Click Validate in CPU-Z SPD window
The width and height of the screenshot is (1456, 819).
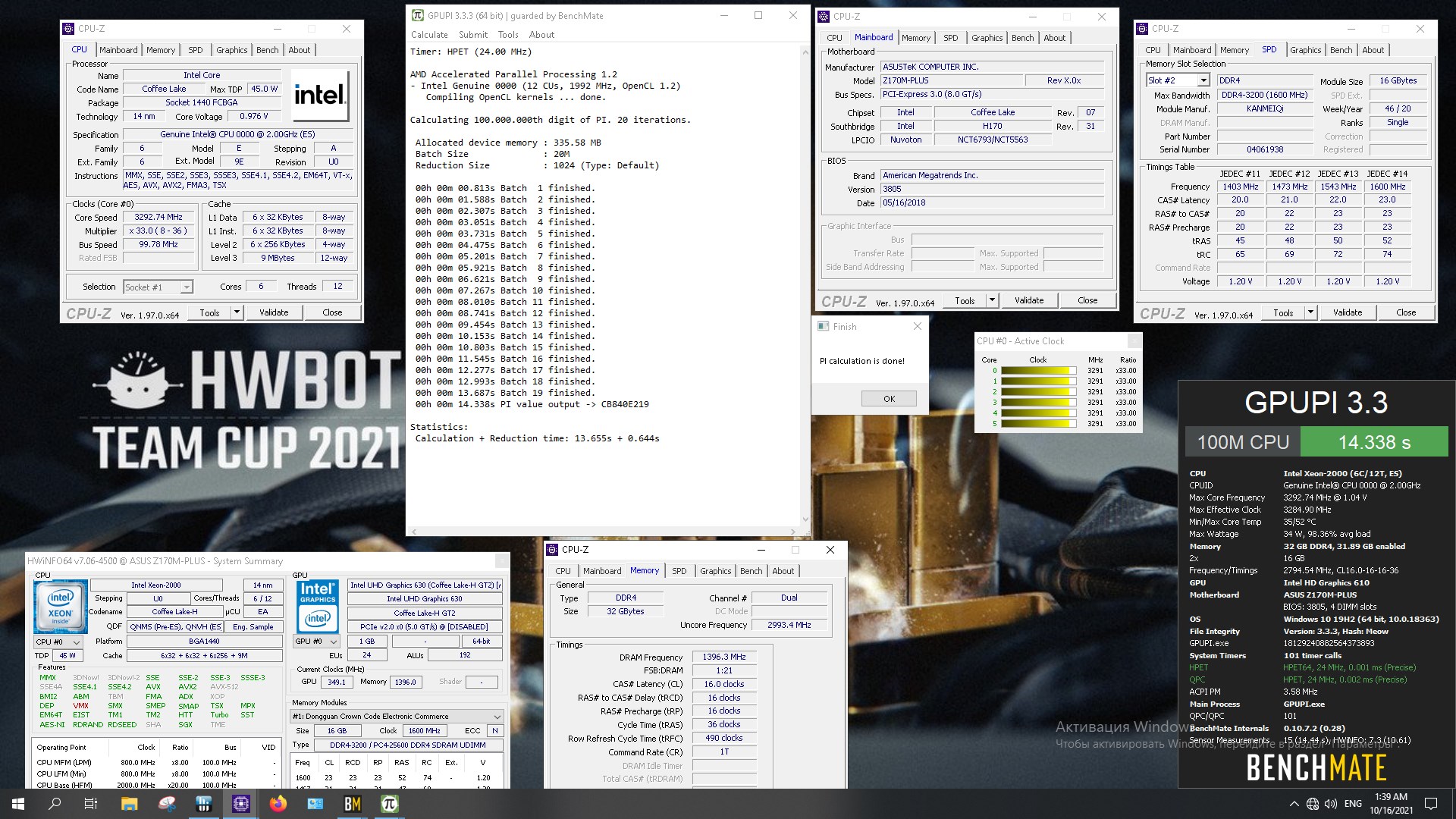tap(1348, 312)
